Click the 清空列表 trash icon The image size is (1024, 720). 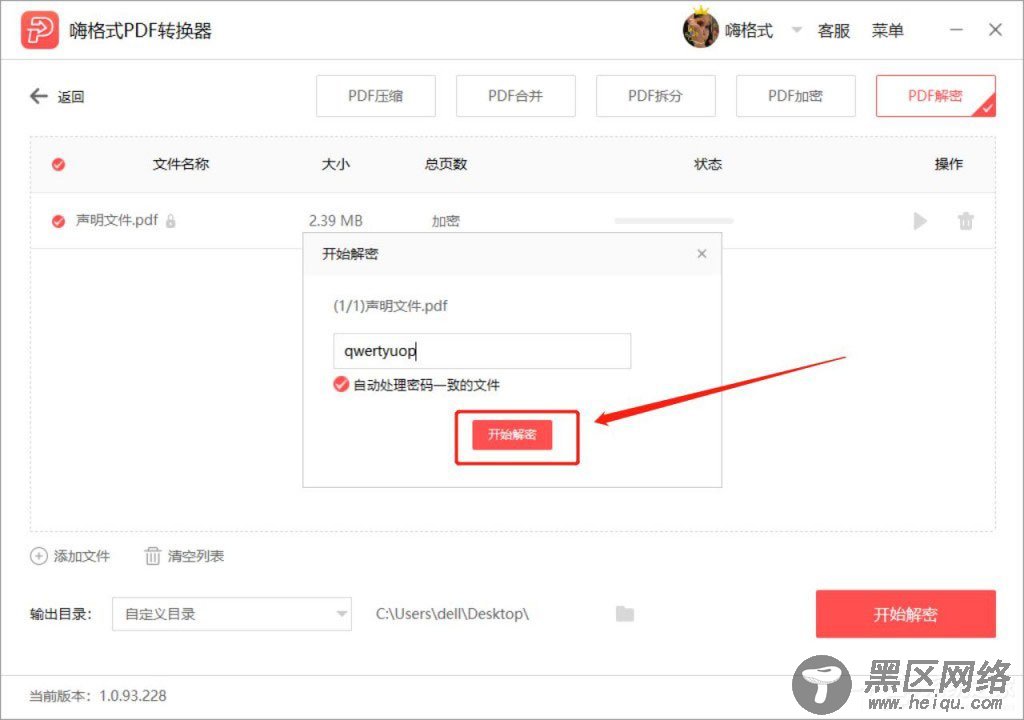152,556
